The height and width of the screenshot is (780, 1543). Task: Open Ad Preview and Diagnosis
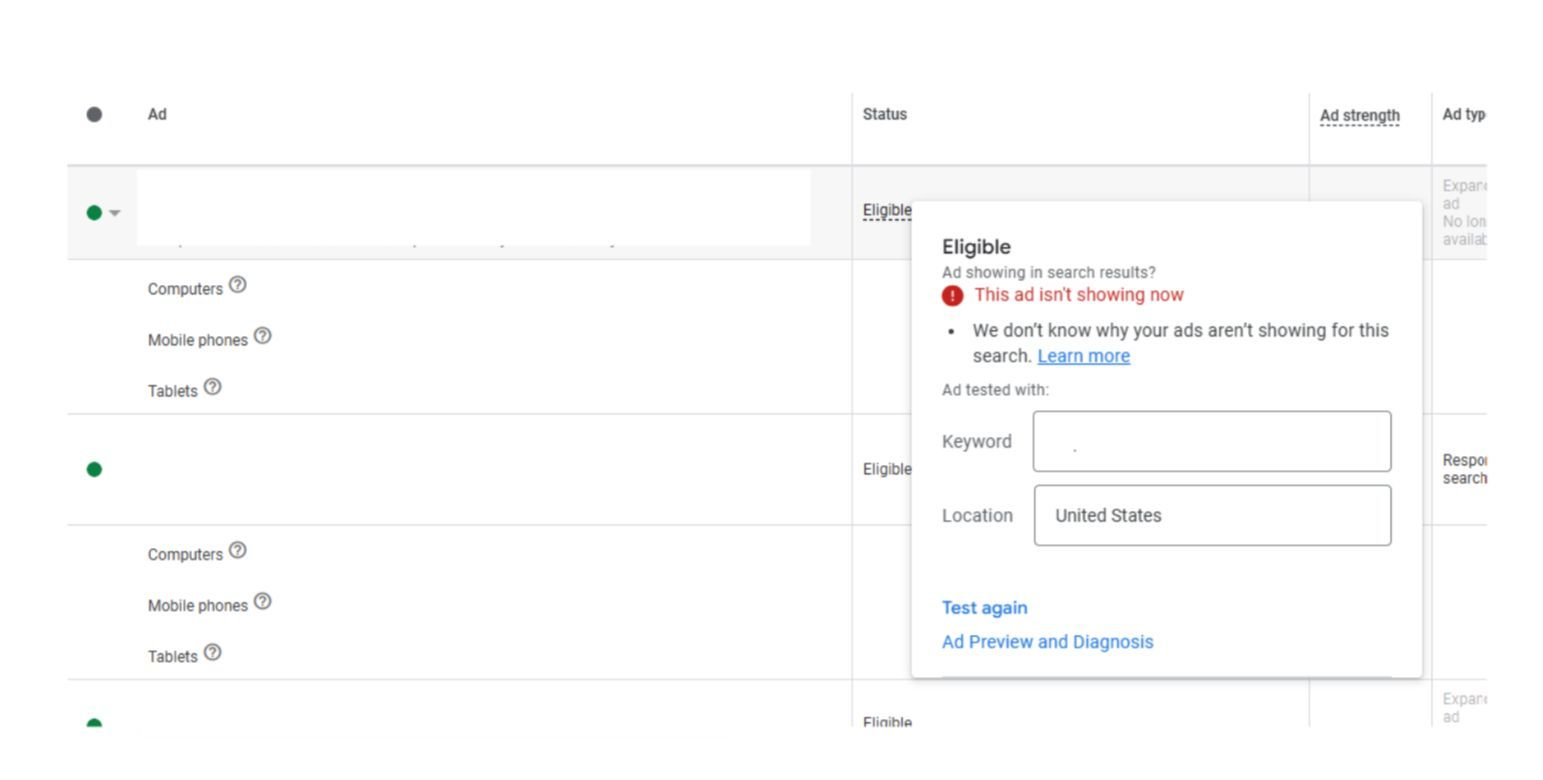(1048, 642)
